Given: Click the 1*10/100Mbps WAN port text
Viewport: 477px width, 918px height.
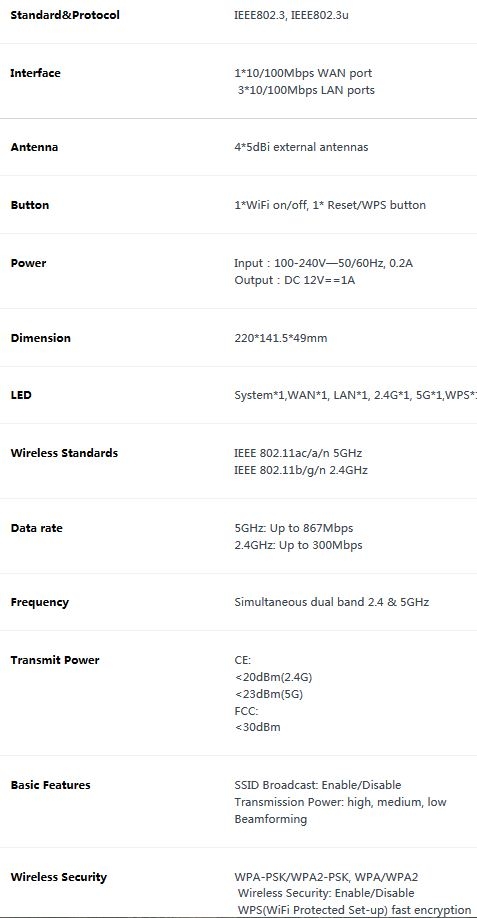Looking at the screenshot, I should click(303, 73).
